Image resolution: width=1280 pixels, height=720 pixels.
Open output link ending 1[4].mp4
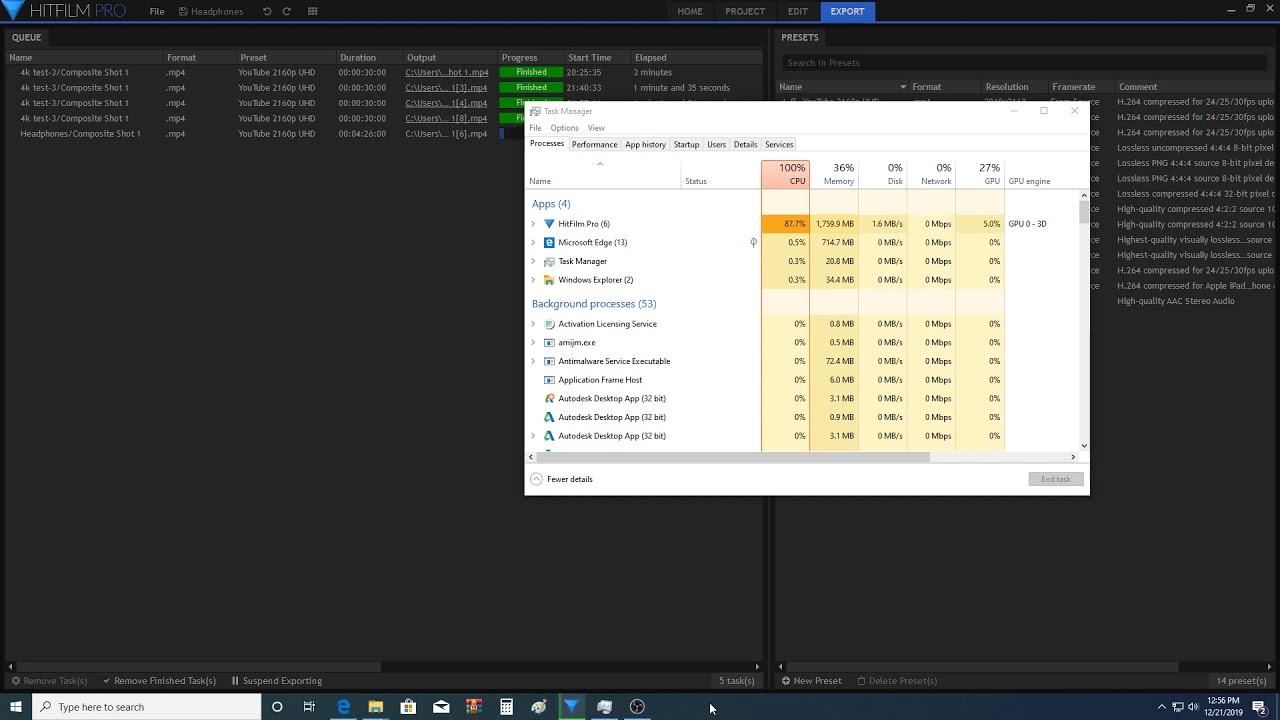[447, 103]
